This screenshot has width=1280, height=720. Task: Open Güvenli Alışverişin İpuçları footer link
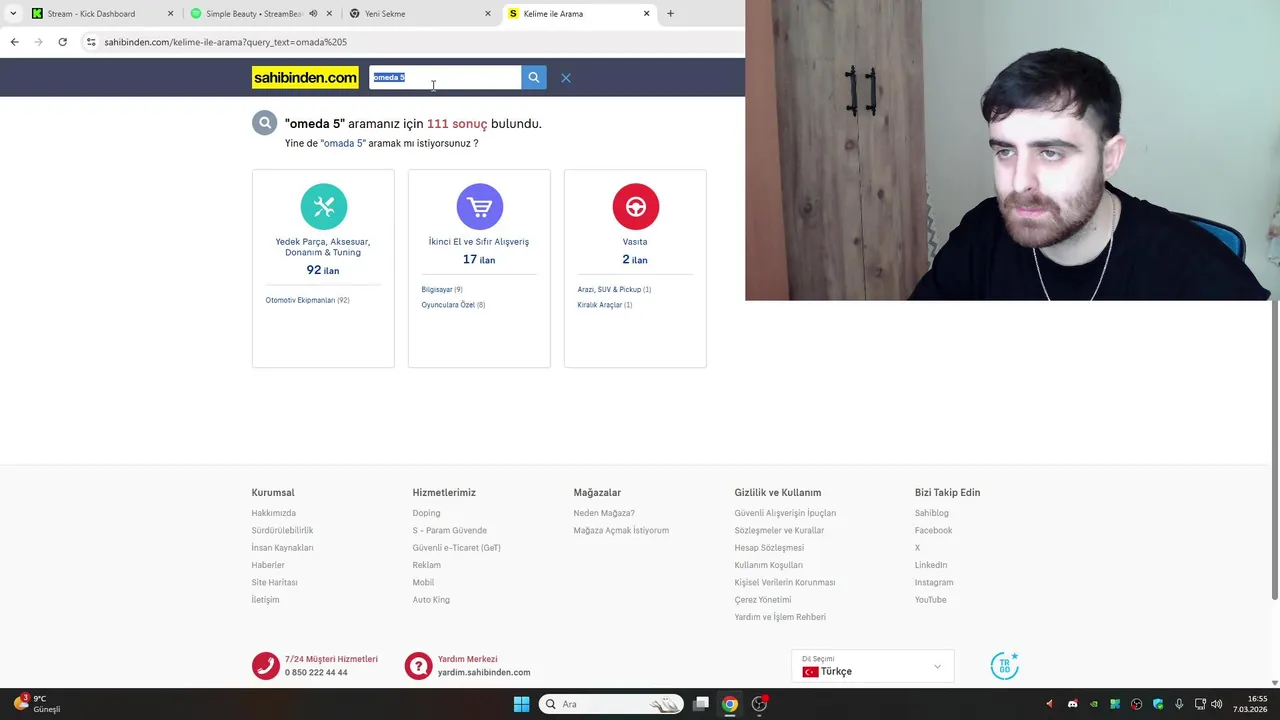coord(785,513)
